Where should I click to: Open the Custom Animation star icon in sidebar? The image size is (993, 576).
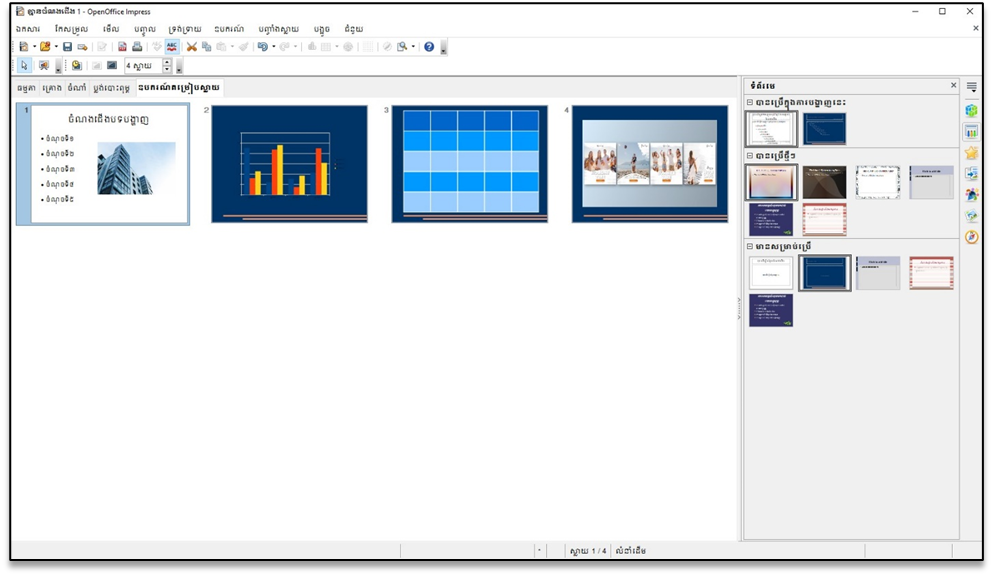pos(971,153)
